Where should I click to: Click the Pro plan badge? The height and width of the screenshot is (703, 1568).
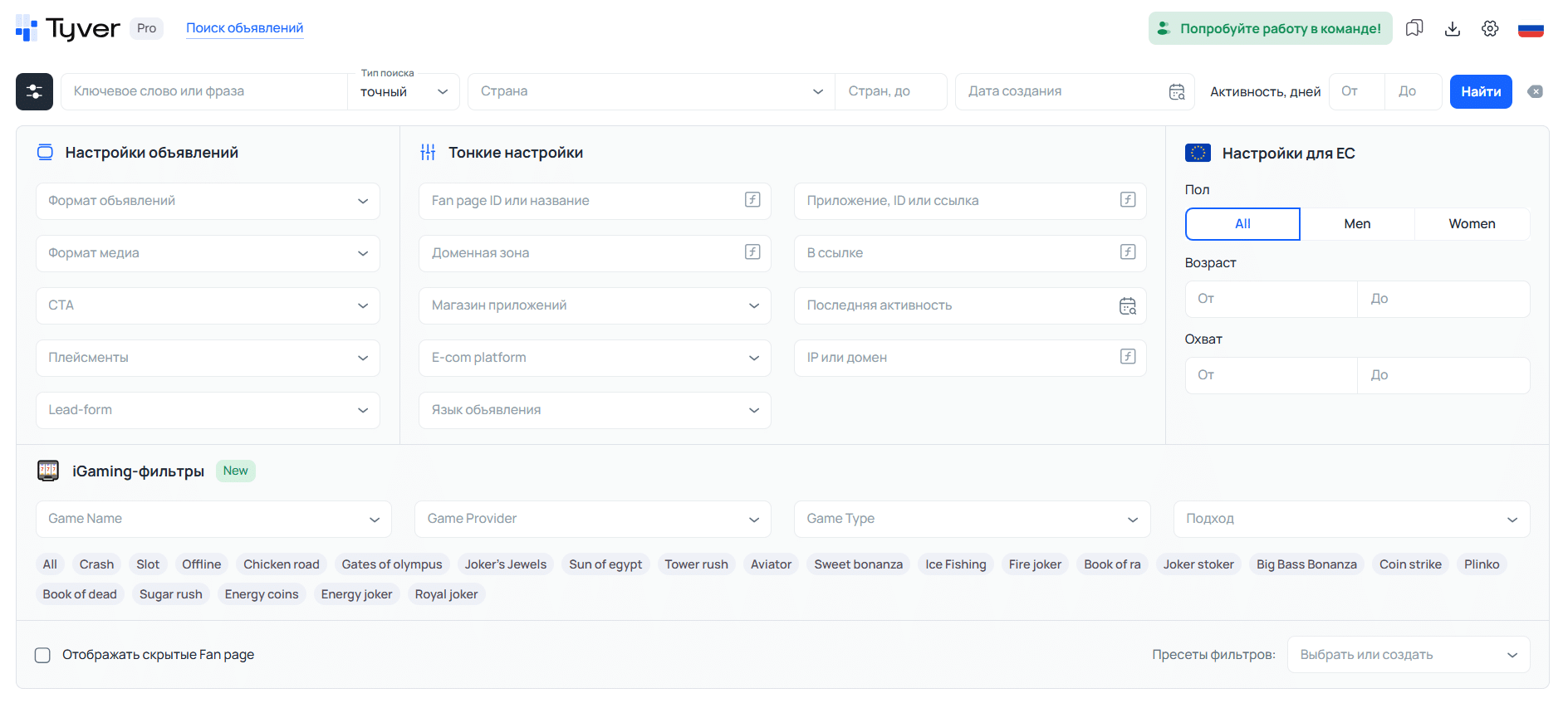pos(147,28)
